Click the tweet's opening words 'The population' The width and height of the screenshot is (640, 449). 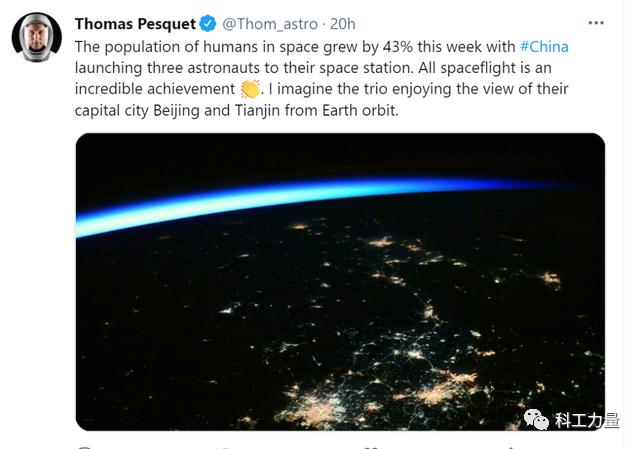pyautogui.click(x=126, y=46)
